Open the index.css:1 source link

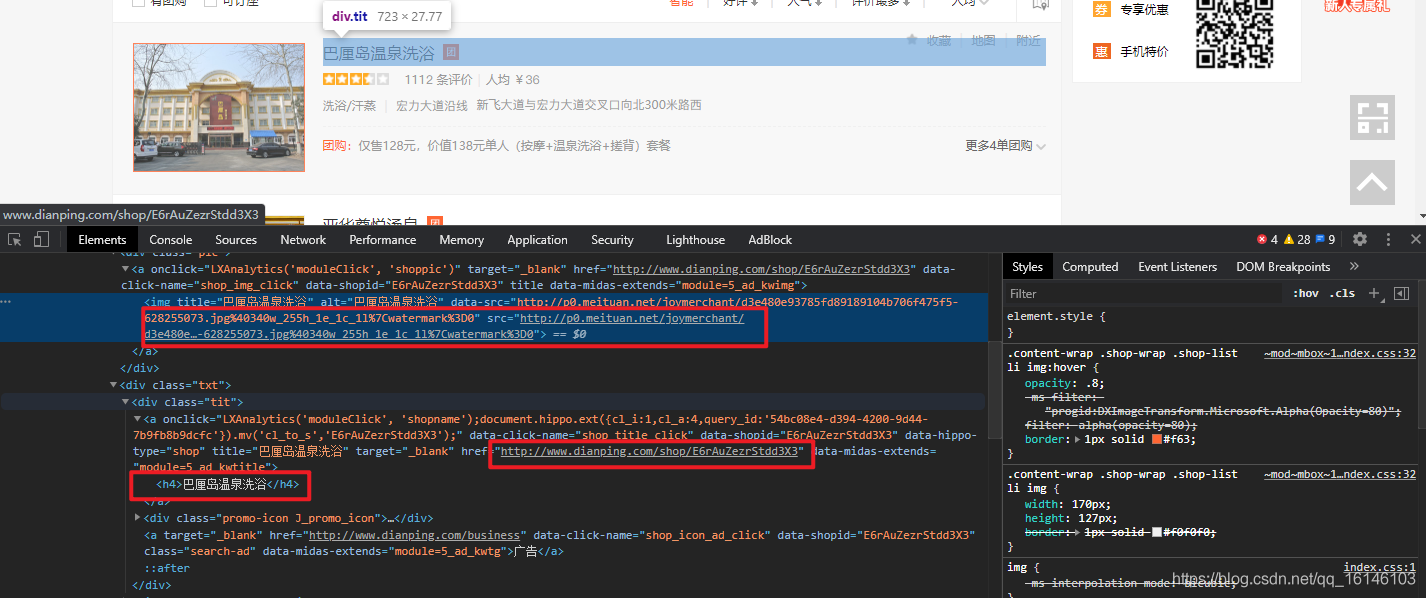coord(1380,567)
